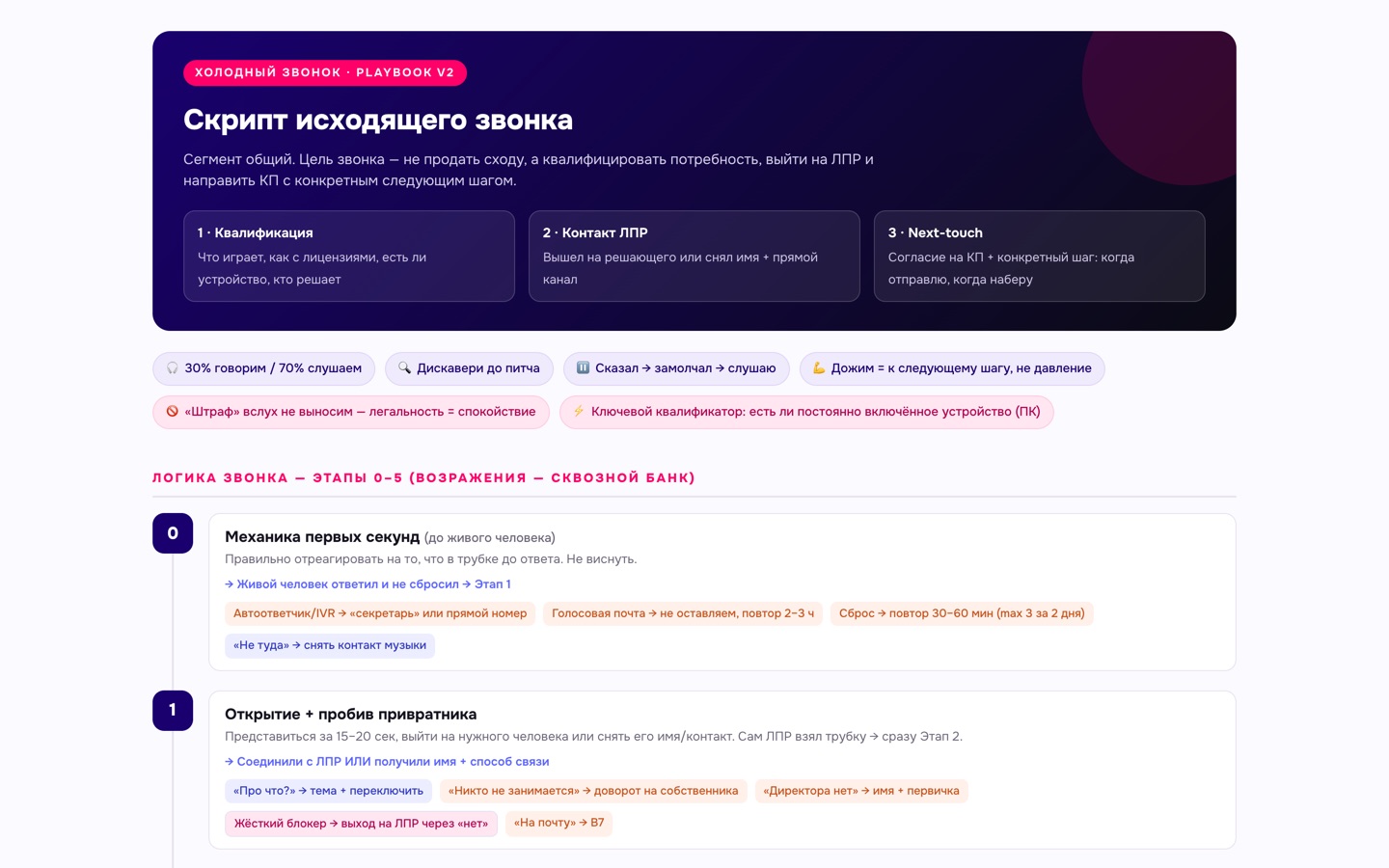Click the headphones icon in the «30% говорим» chip
Viewport: 1389px width, 868px height.
pos(173,368)
